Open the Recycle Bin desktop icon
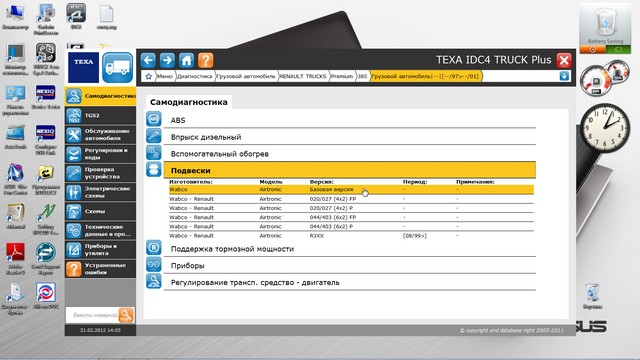 (x=592, y=296)
